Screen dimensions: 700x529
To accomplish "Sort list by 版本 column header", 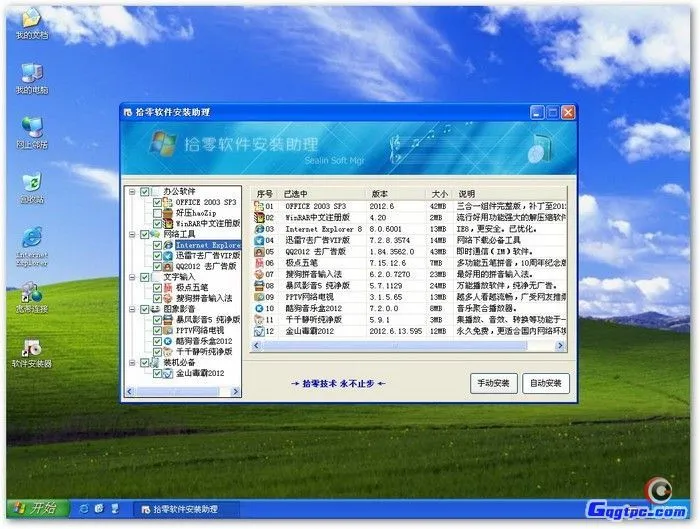I will [x=396, y=194].
